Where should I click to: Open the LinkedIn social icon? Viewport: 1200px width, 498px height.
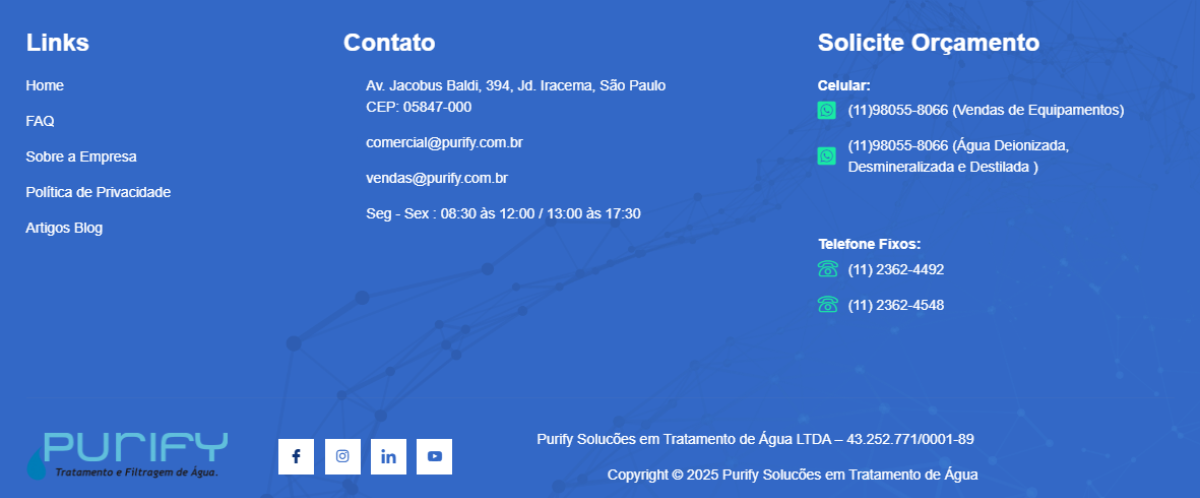(388, 456)
